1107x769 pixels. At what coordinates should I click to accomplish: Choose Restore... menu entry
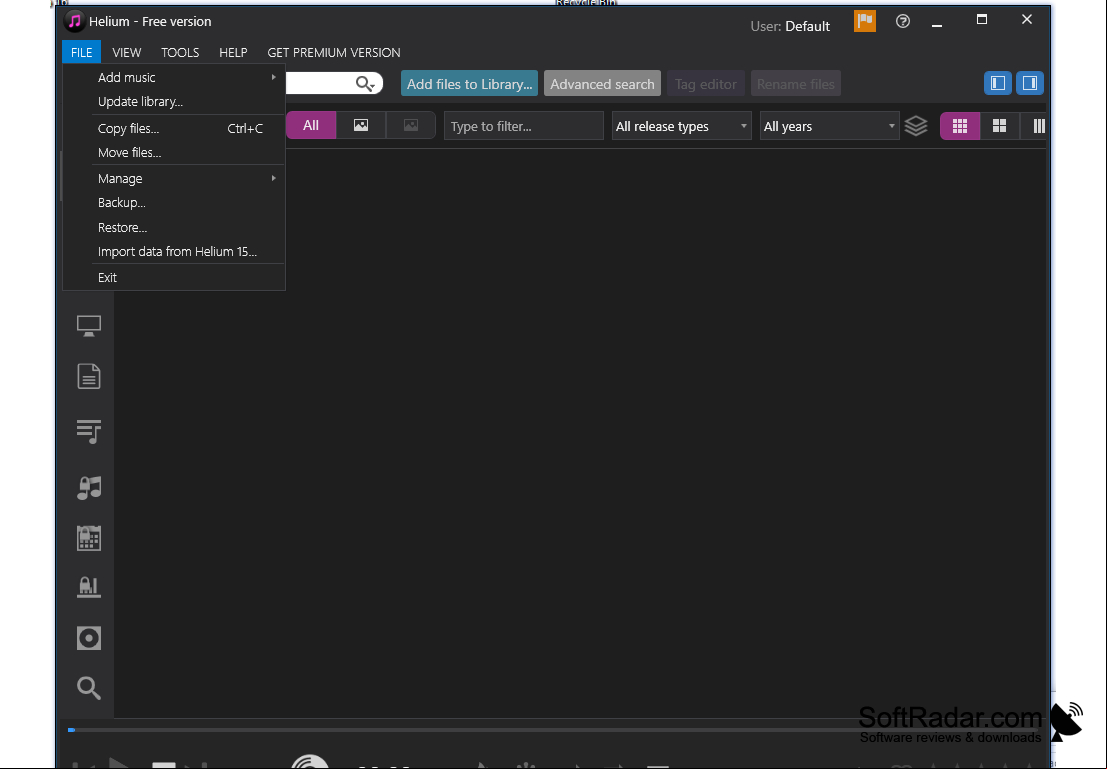click(x=174, y=227)
